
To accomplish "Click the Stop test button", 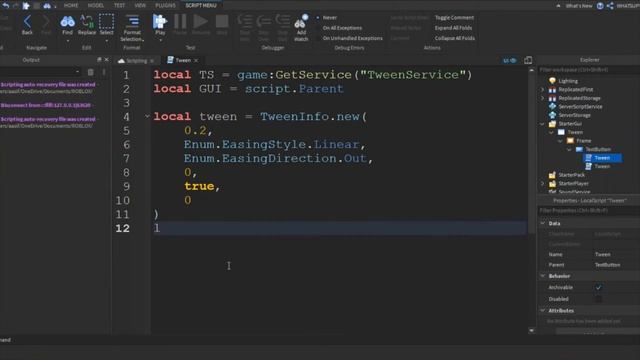I will (x=222, y=21).
